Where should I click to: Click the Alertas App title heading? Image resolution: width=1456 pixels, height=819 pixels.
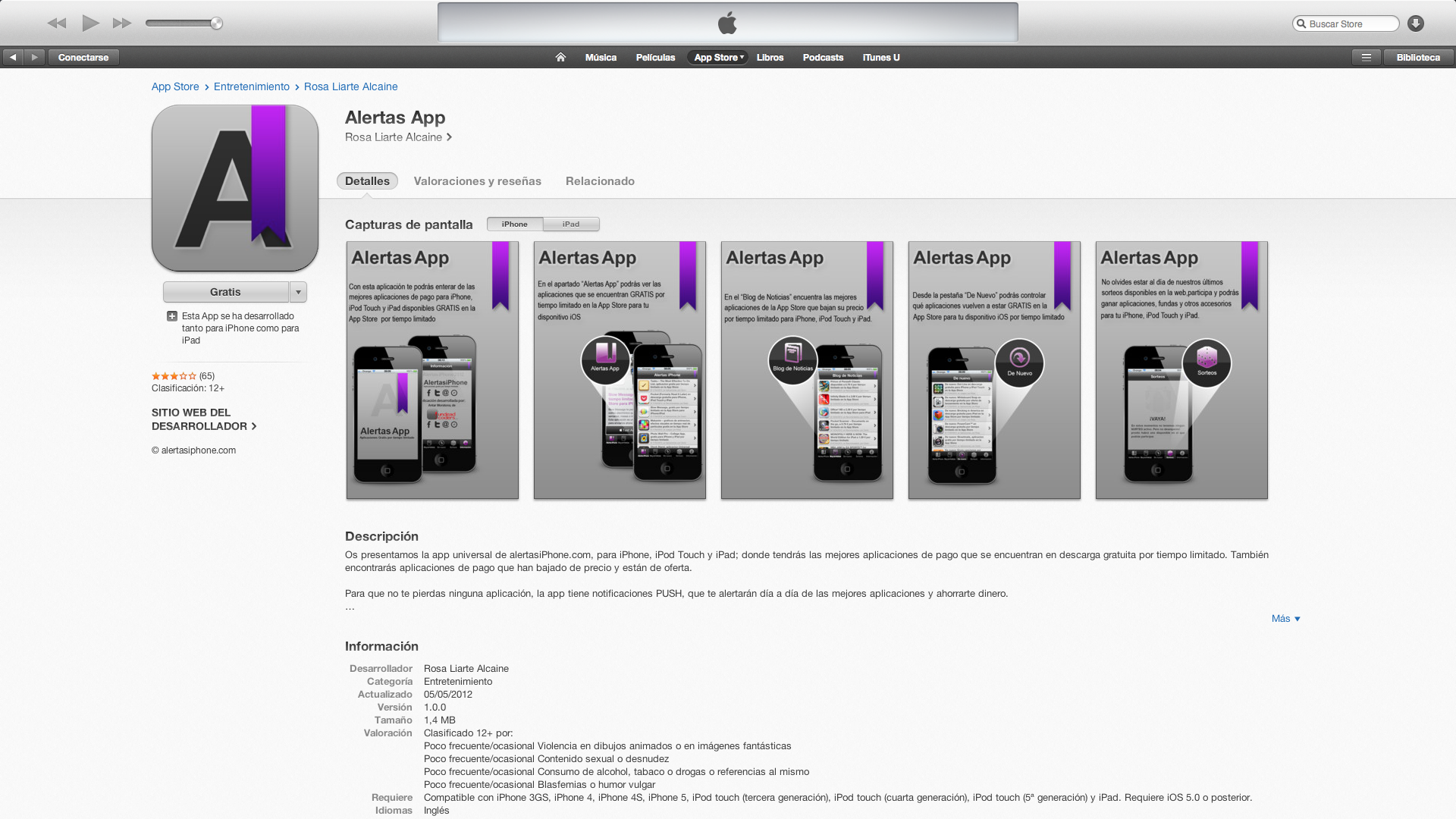[395, 118]
